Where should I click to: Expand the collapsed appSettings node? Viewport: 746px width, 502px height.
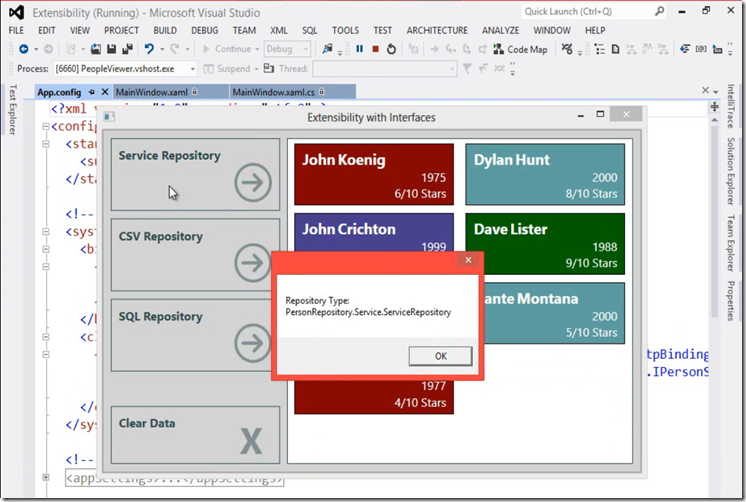[x=46, y=477]
